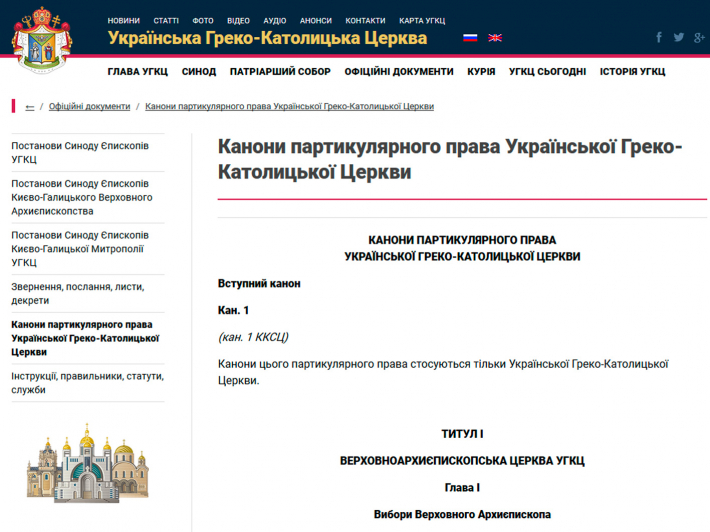Switch to the English flag language

[494, 38]
